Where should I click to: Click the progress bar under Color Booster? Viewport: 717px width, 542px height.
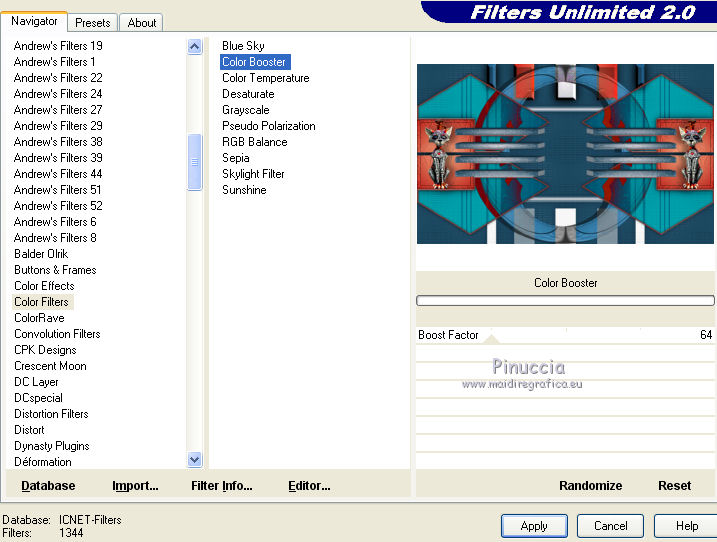[x=565, y=300]
